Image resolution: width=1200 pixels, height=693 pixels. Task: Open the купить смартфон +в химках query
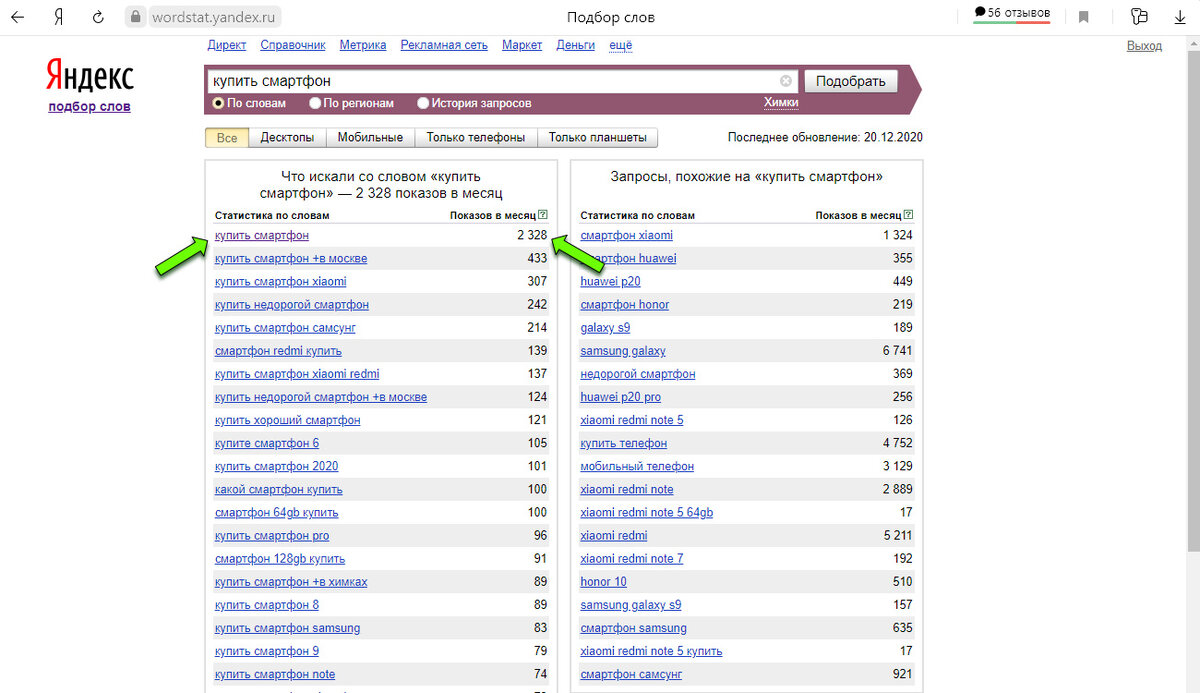tap(291, 582)
